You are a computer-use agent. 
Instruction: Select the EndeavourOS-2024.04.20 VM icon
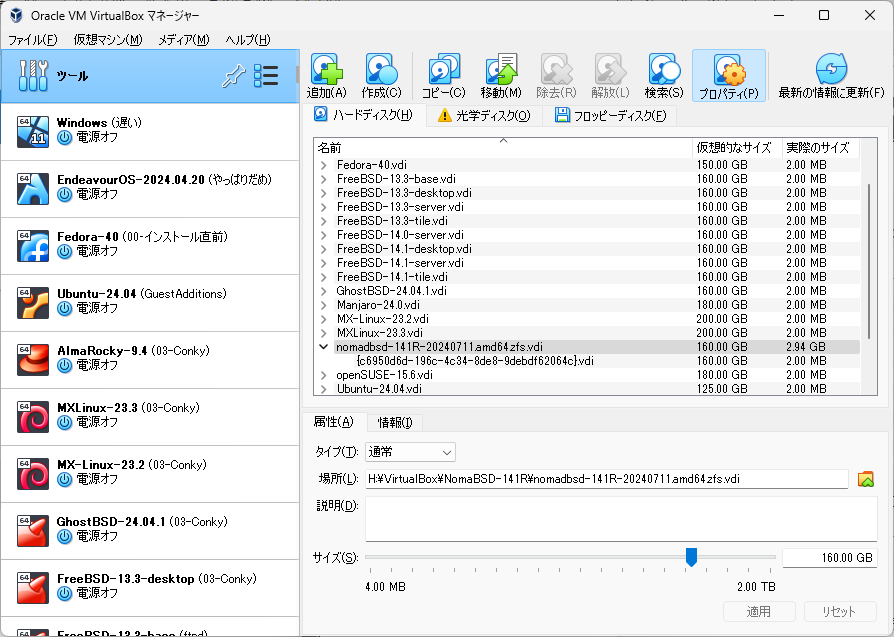pos(32,189)
